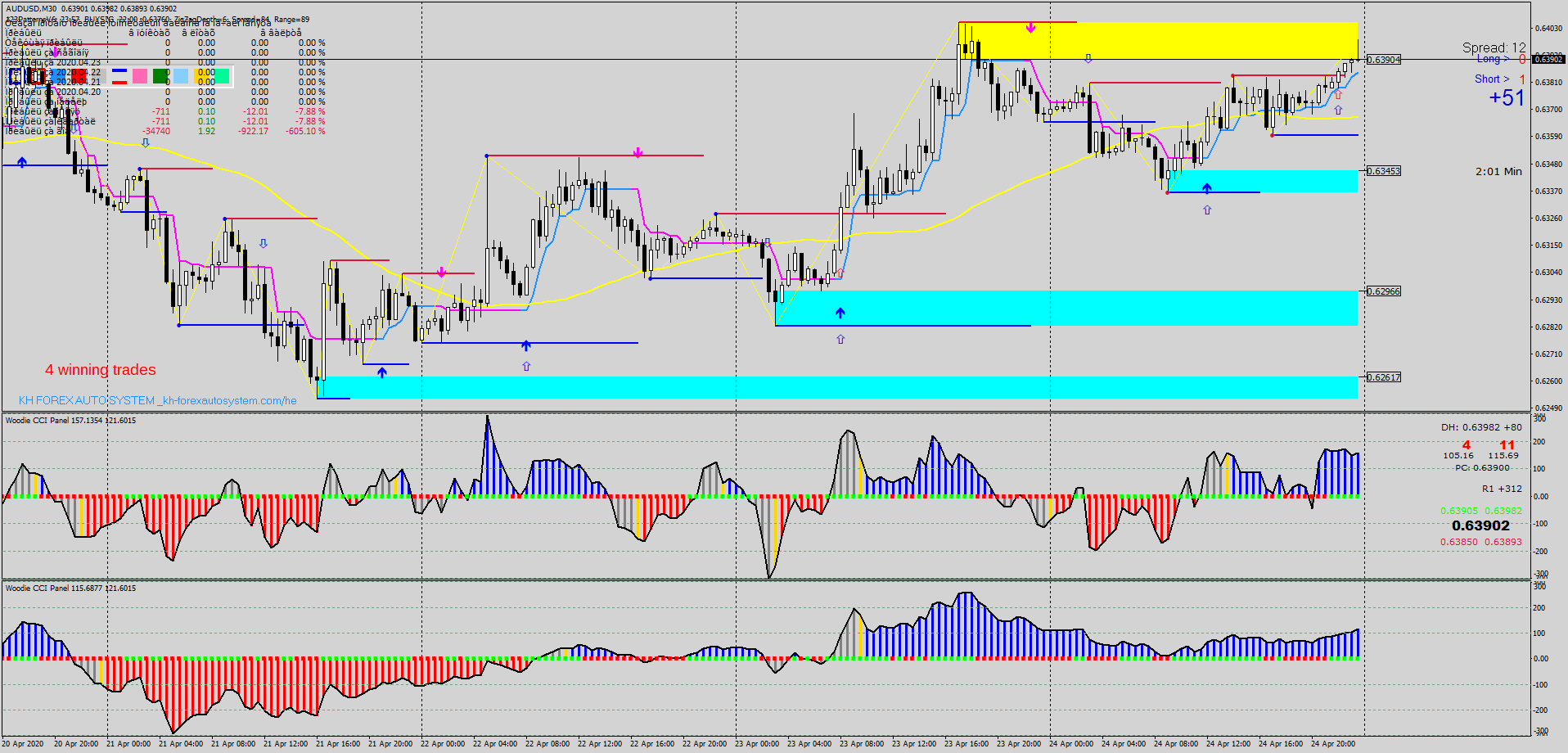Click the "4 winning trades" text label
Viewport: 1568px width, 753px height.
click(101, 370)
